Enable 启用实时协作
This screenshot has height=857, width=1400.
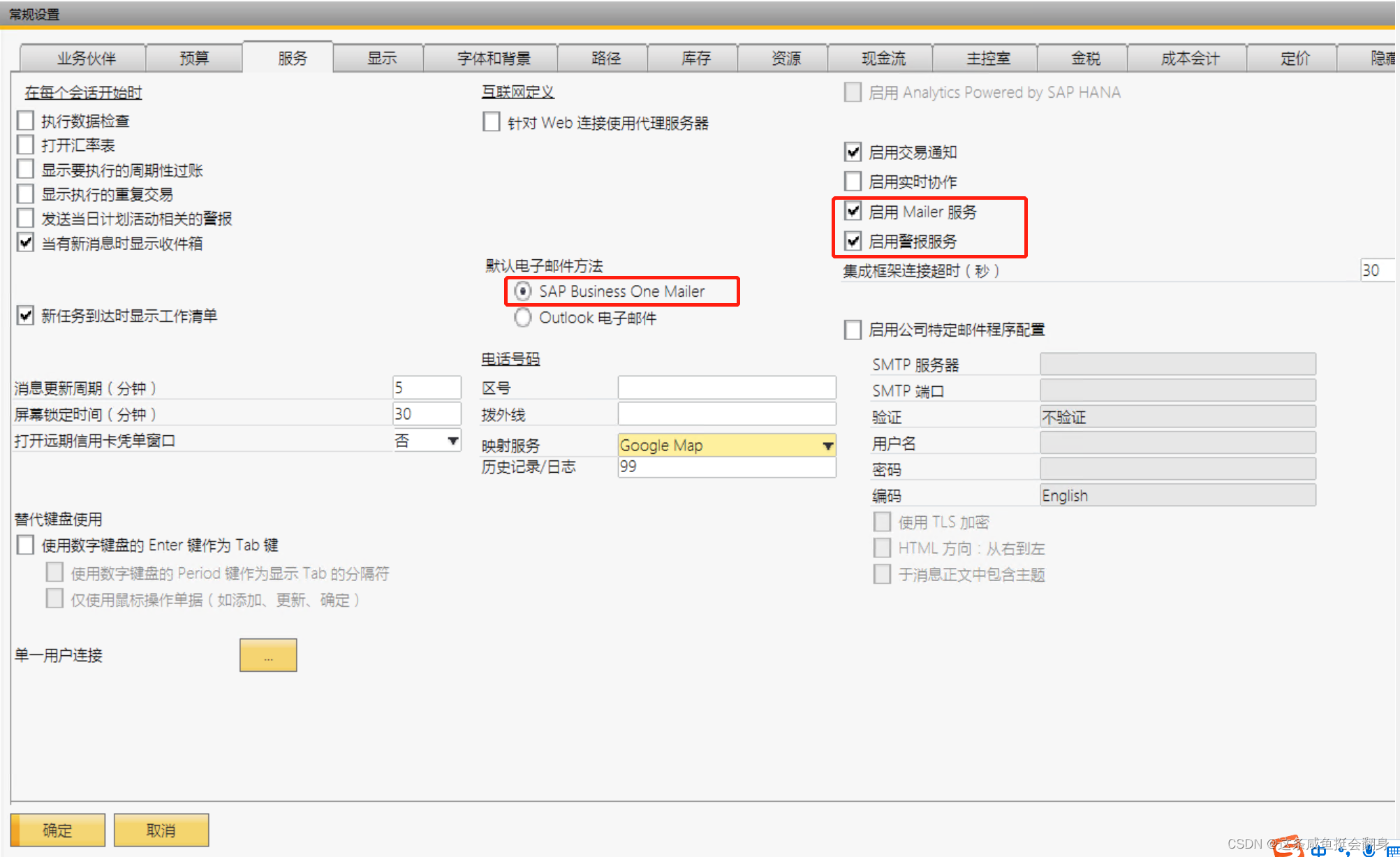coord(853,182)
